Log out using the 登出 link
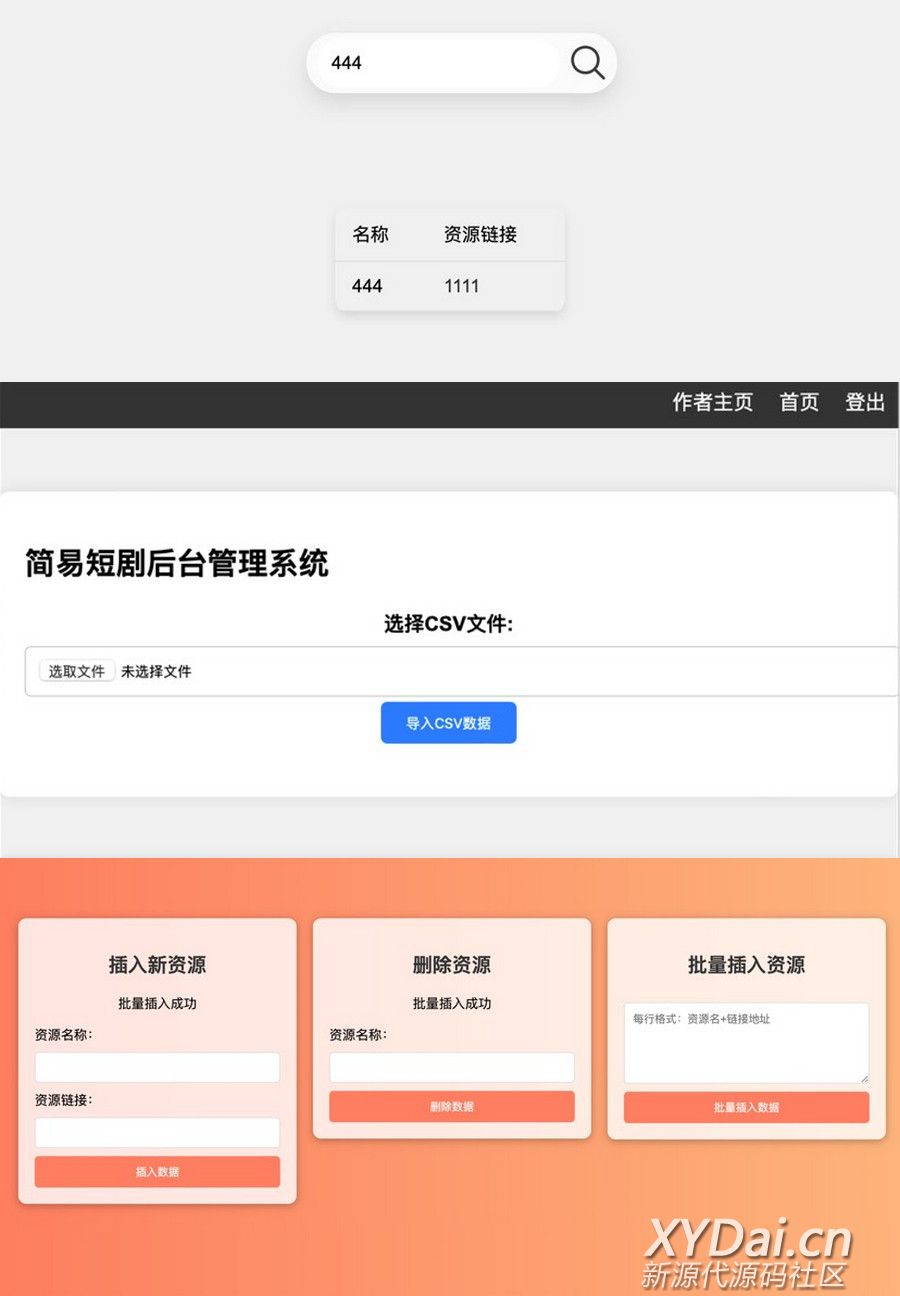Screen dimensions: 900x1296 click(865, 402)
